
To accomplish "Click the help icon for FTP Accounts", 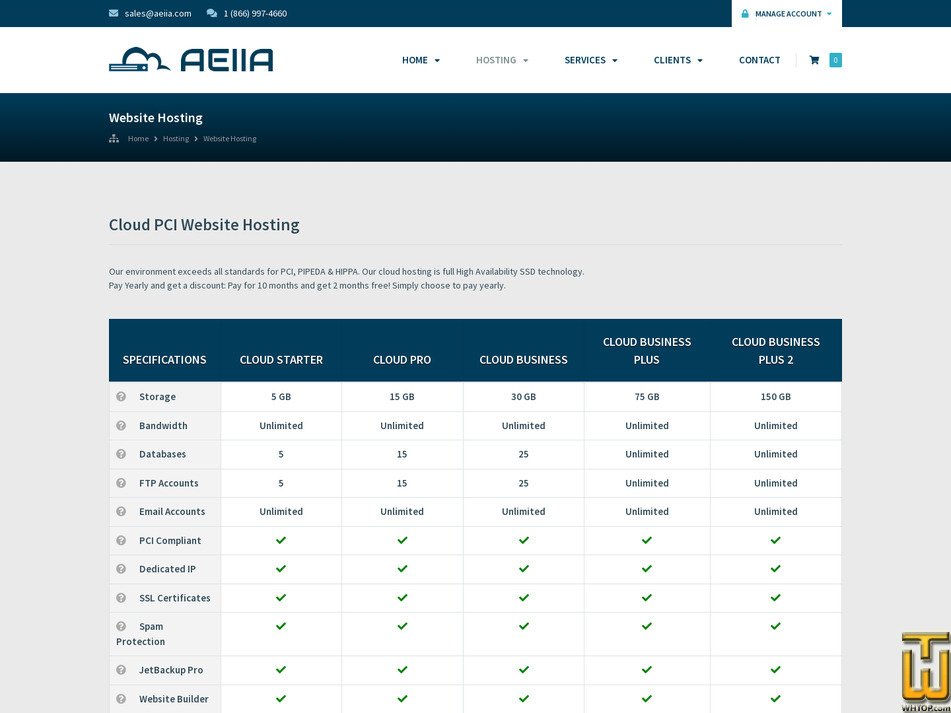I will pos(121,483).
